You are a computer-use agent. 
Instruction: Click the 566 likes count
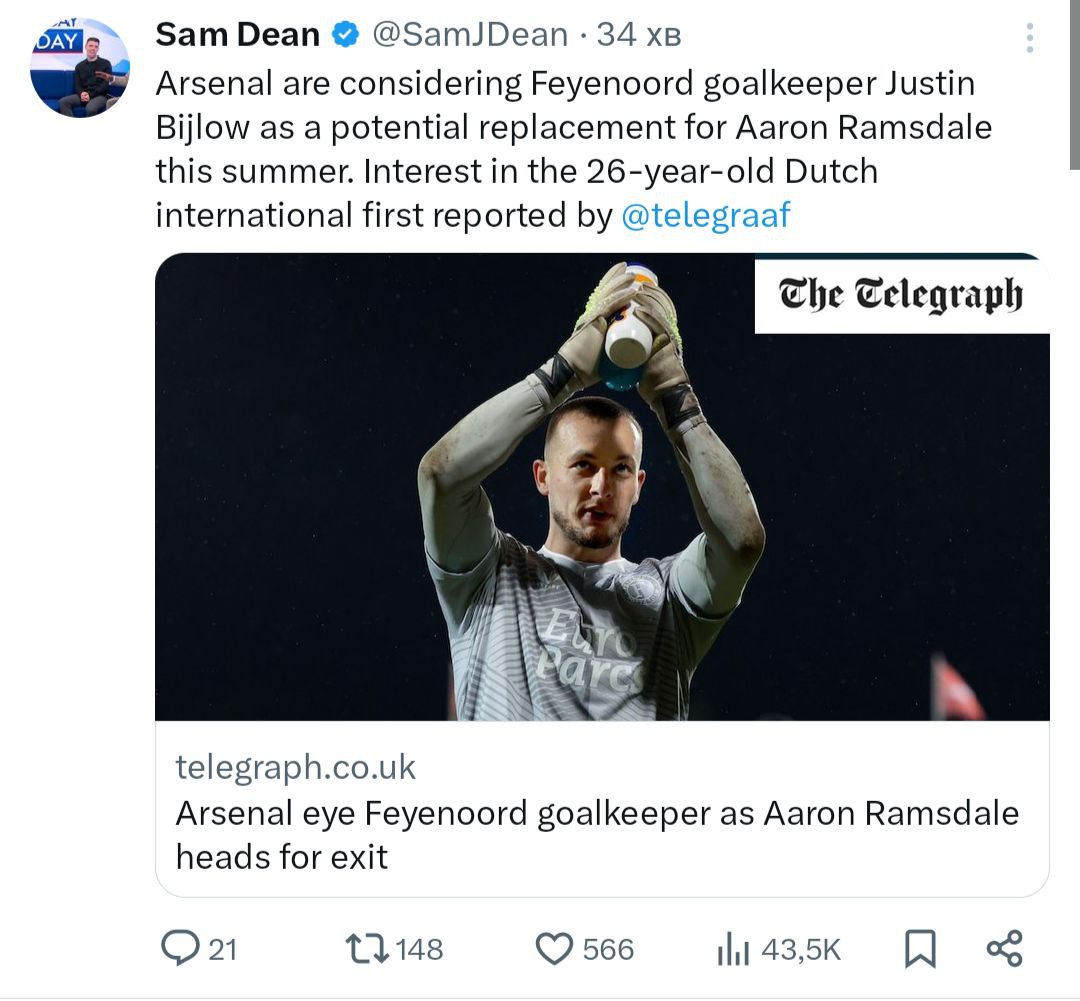coord(608,949)
